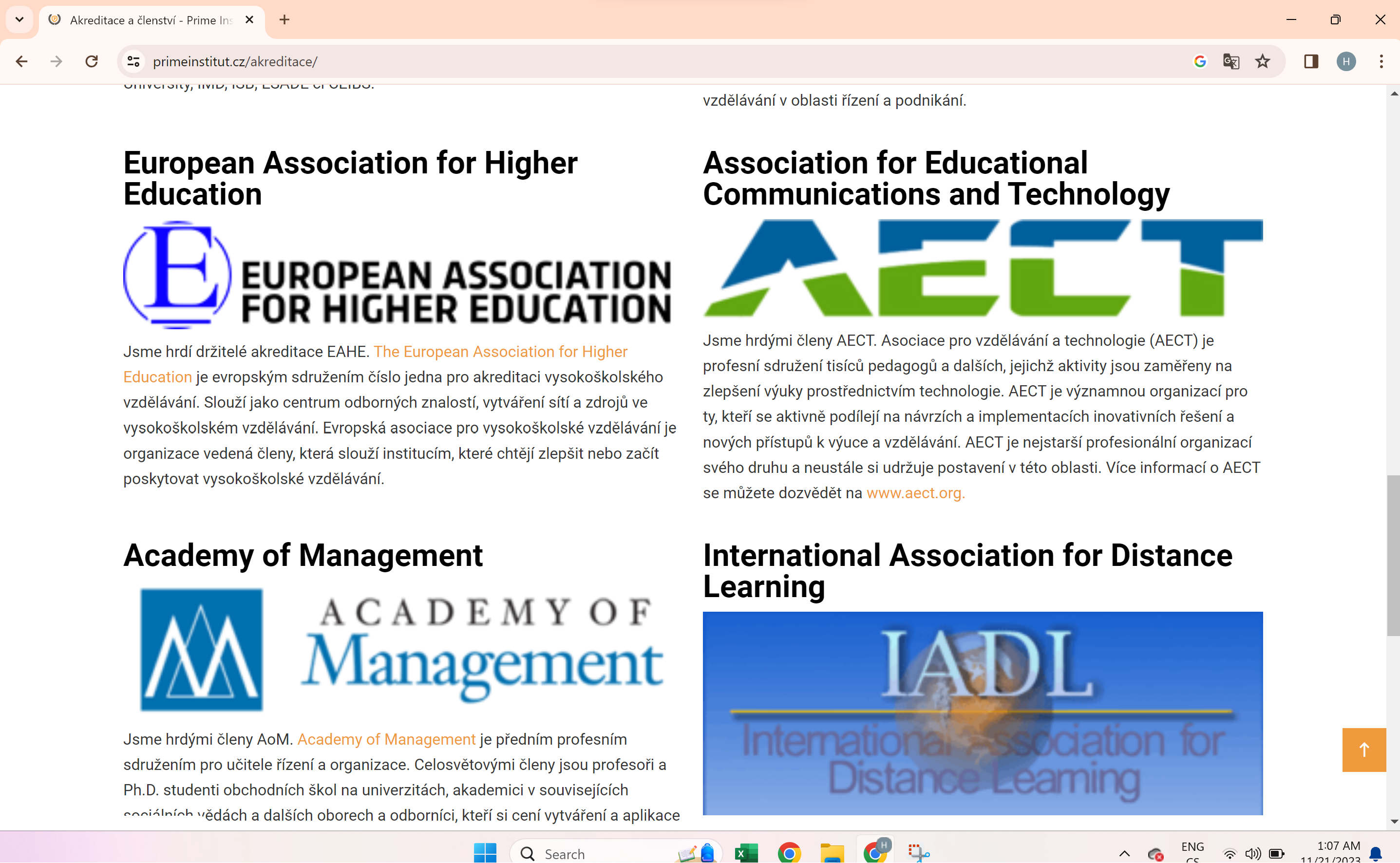The height and width of the screenshot is (863, 1400).
Task: Open the Windows Start menu
Action: pos(485,853)
